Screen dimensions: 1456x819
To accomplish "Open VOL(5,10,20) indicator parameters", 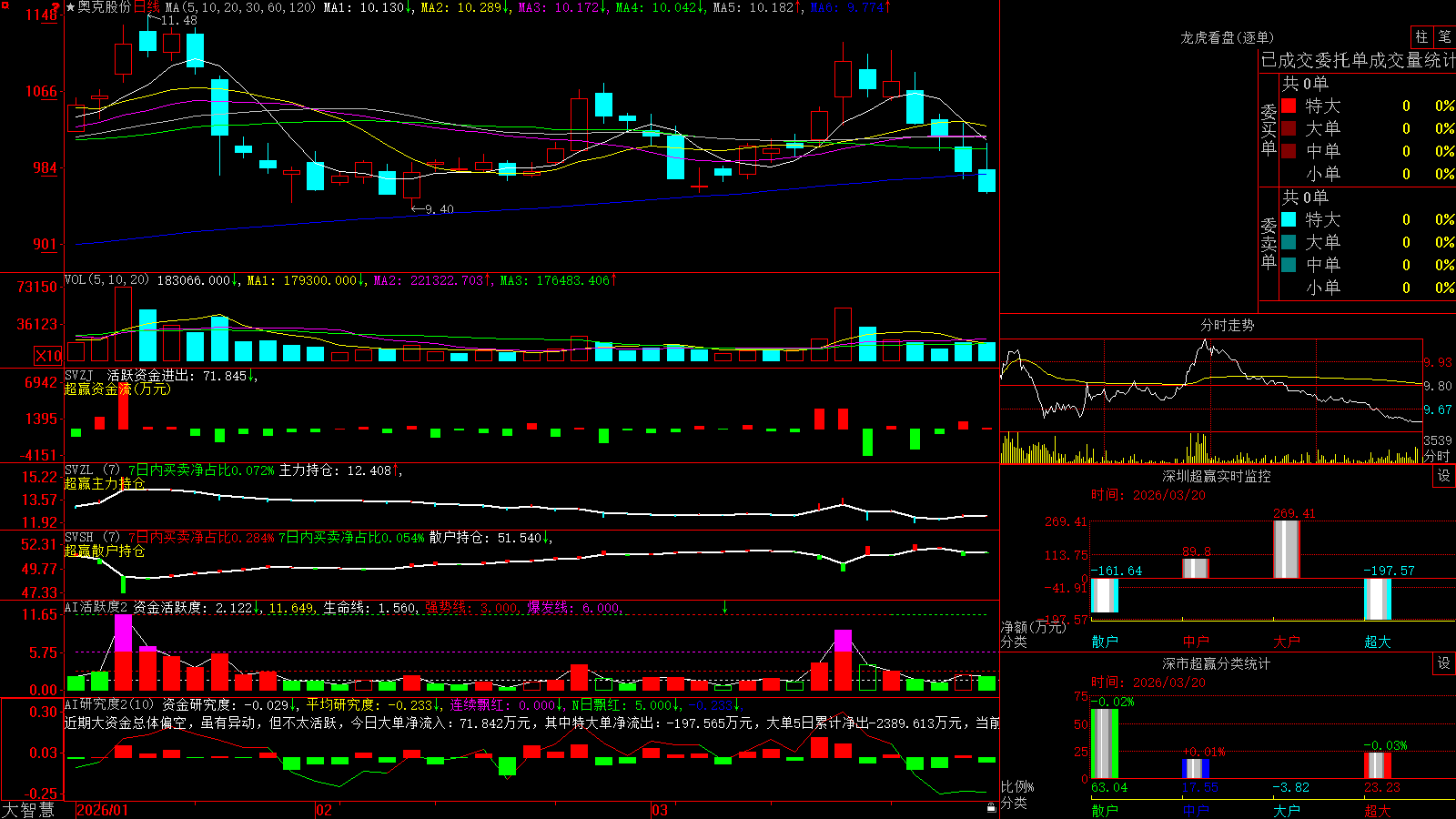I will [106, 279].
